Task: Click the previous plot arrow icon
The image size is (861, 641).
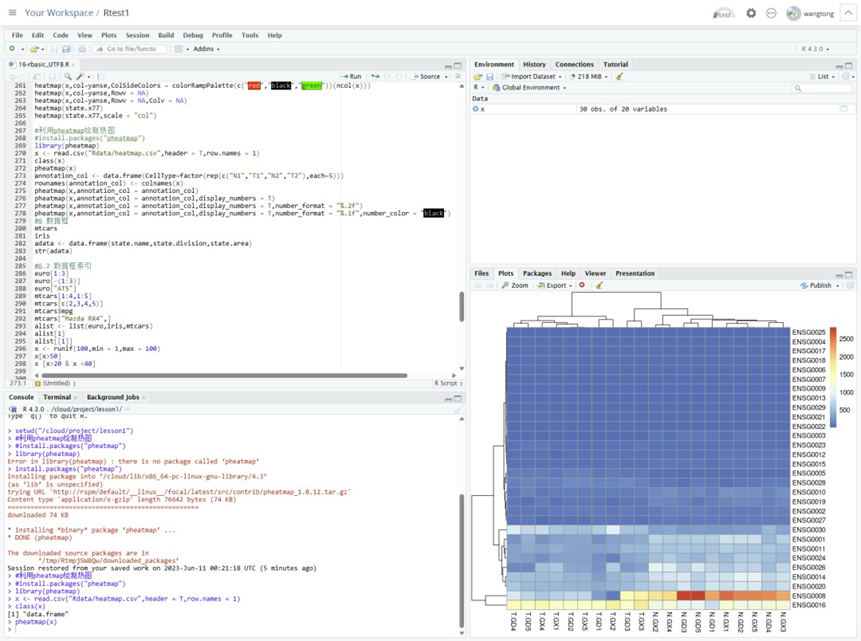Action: point(478,286)
